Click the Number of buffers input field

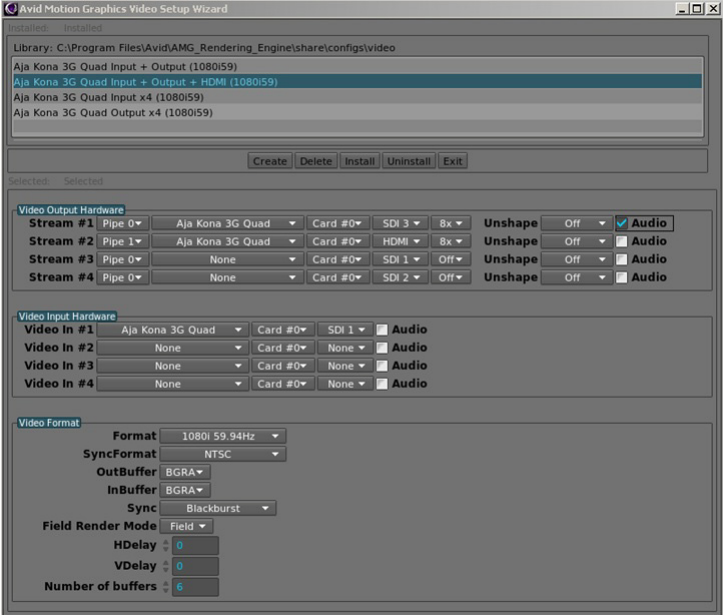(x=195, y=587)
